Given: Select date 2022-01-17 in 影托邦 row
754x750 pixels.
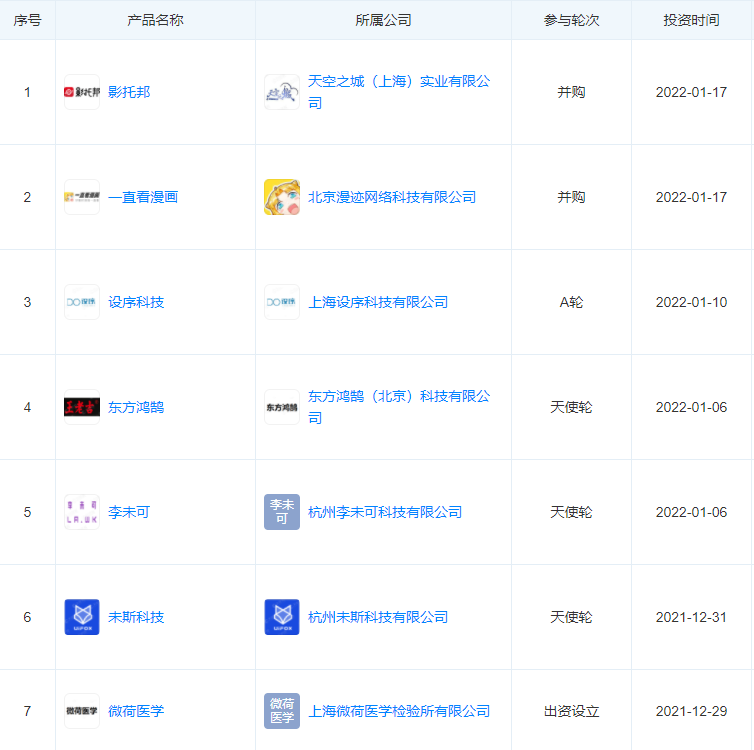Looking at the screenshot, I should 691,92.
